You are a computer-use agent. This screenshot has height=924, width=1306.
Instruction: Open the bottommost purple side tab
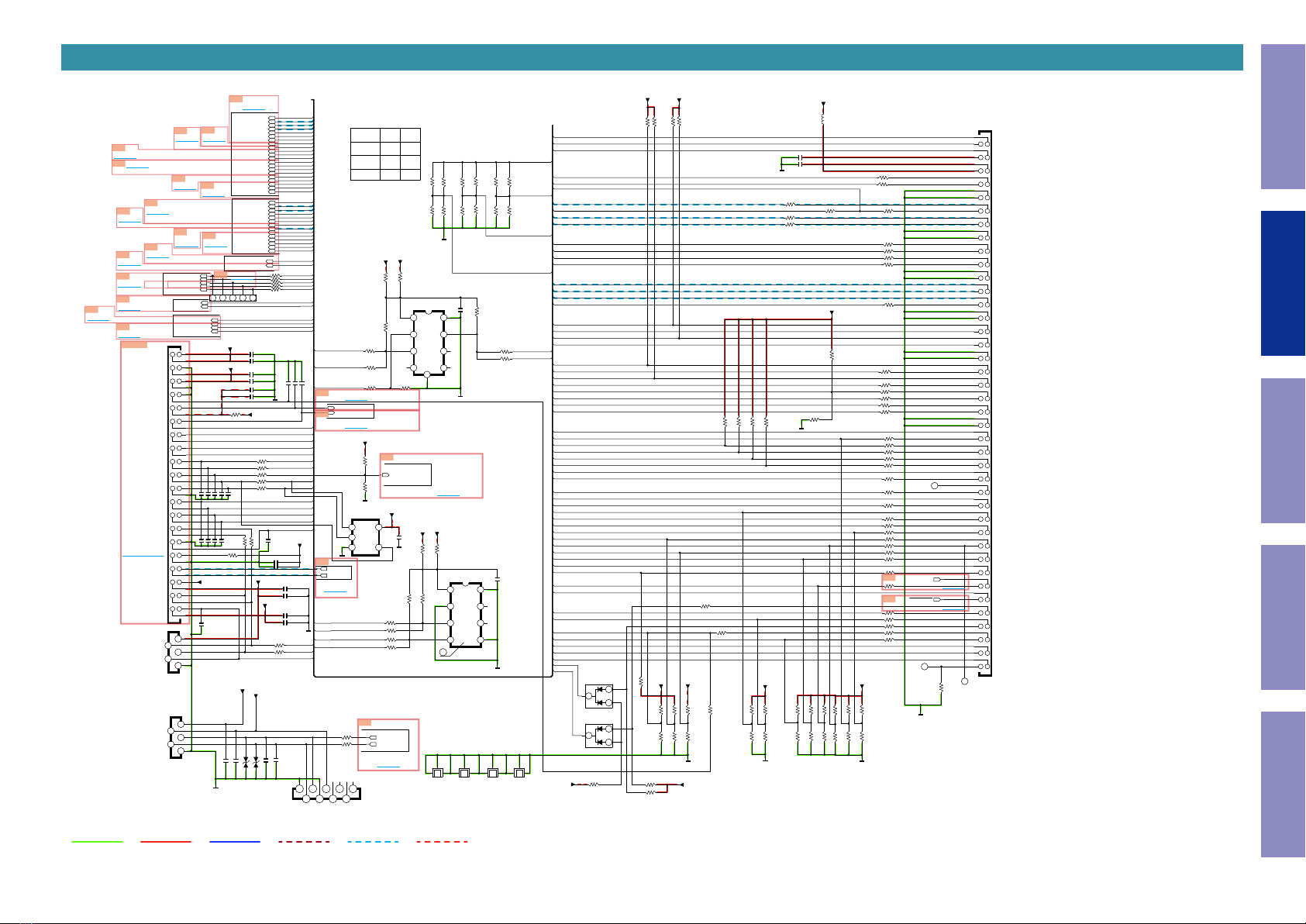1283,784
